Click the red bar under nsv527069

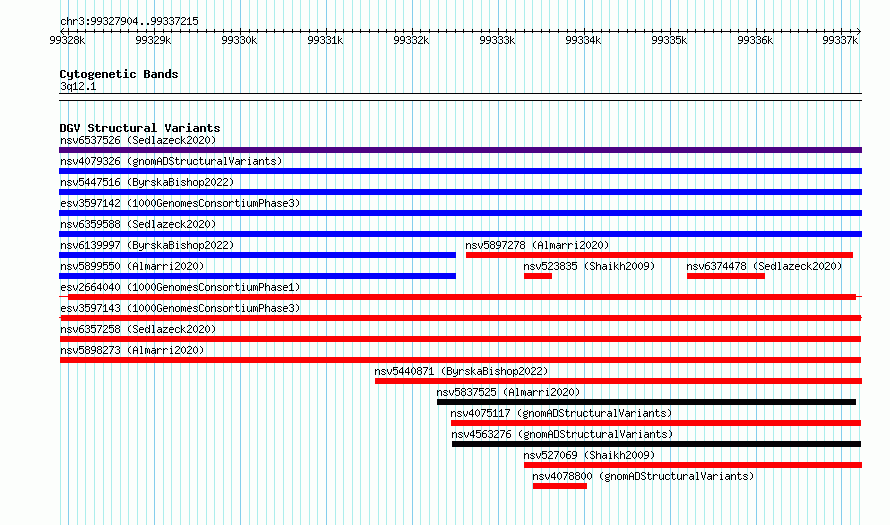(x=693, y=465)
